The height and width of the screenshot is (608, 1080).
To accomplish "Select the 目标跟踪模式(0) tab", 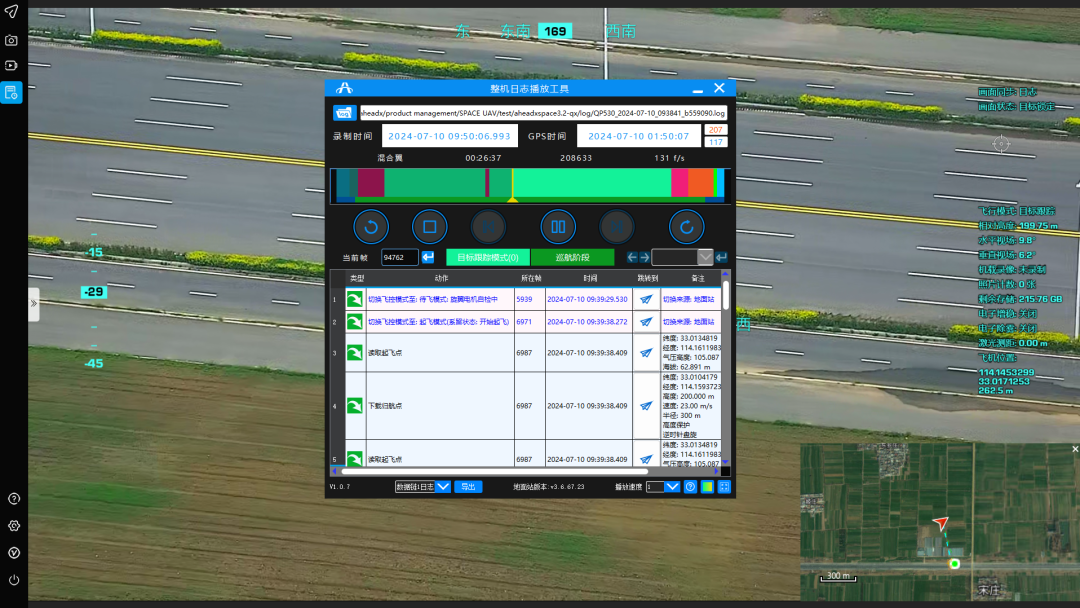I will coord(487,257).
